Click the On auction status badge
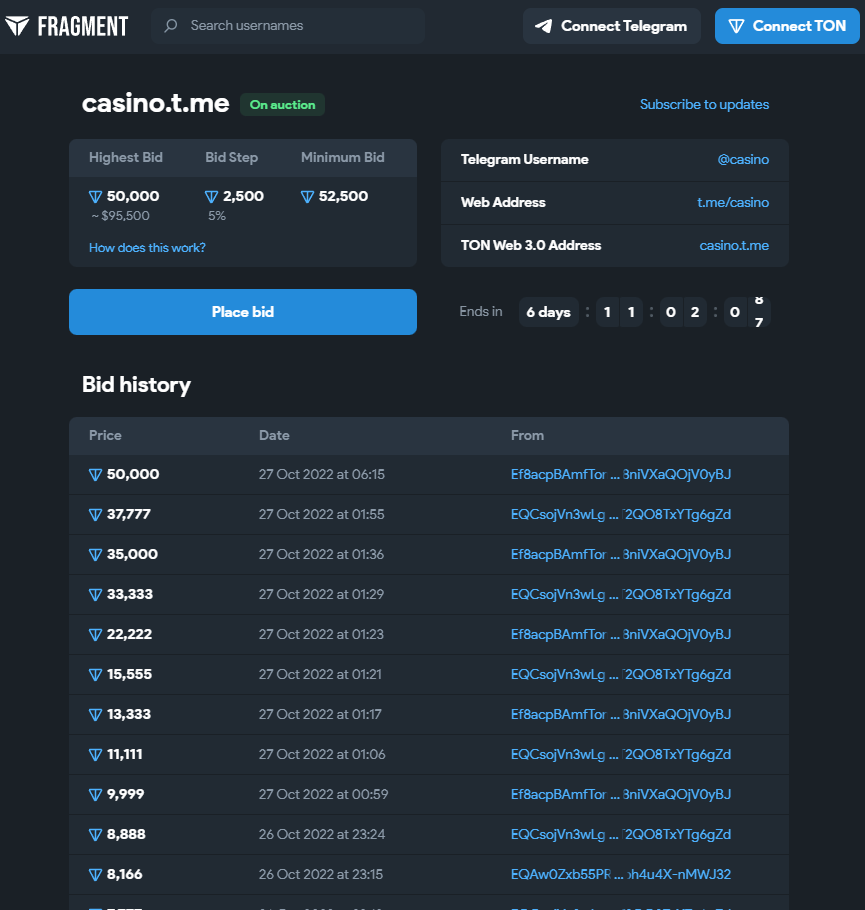The height and width of the screenshot is (910, 865). 282,104
